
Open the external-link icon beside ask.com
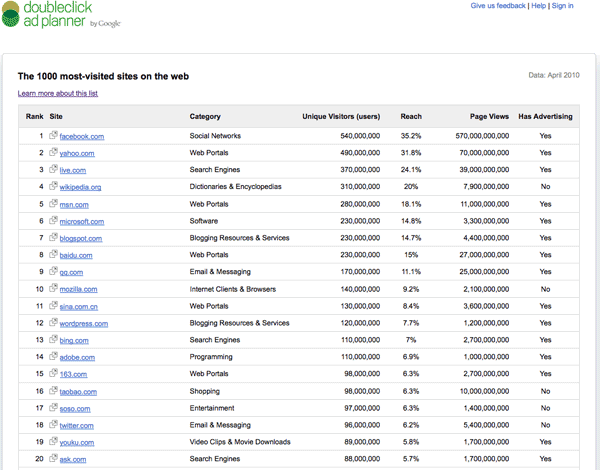pyautogui.click(x=53, y=457)
